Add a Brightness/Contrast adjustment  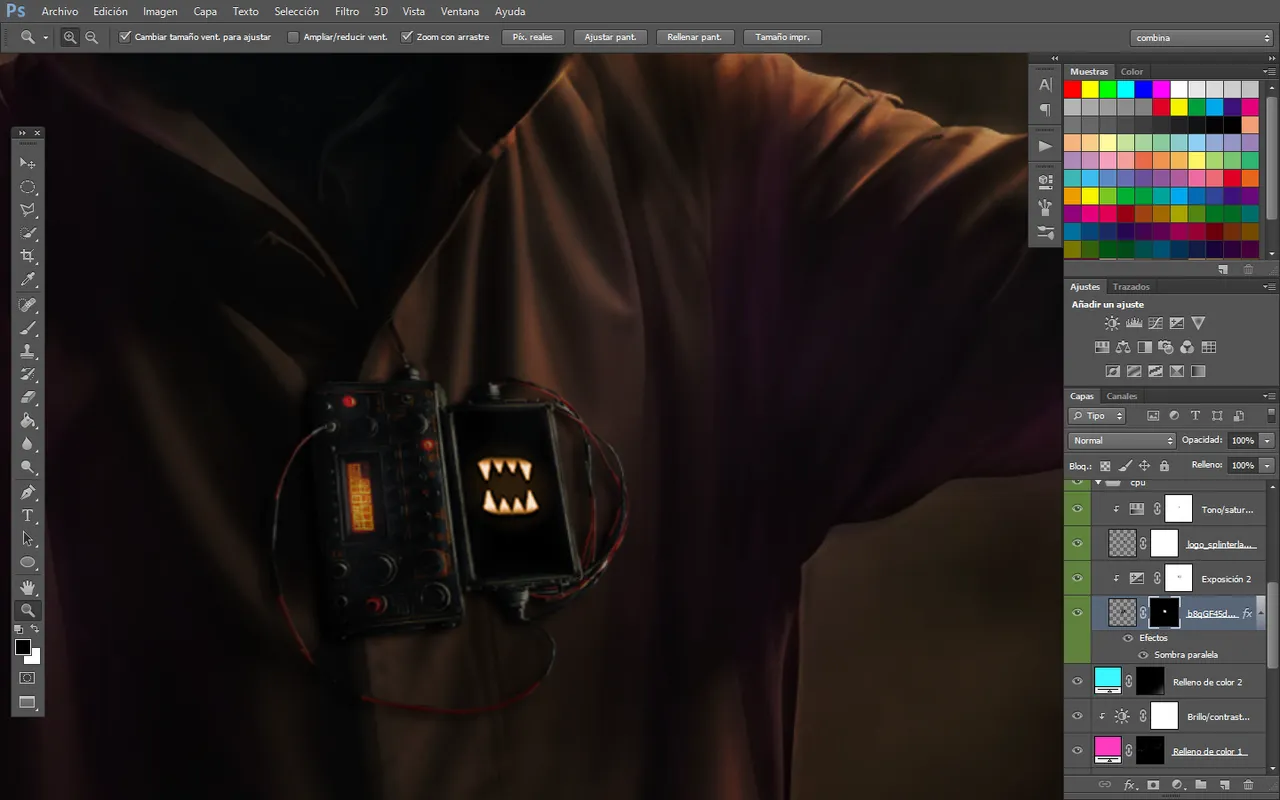tap(1112, 323)
